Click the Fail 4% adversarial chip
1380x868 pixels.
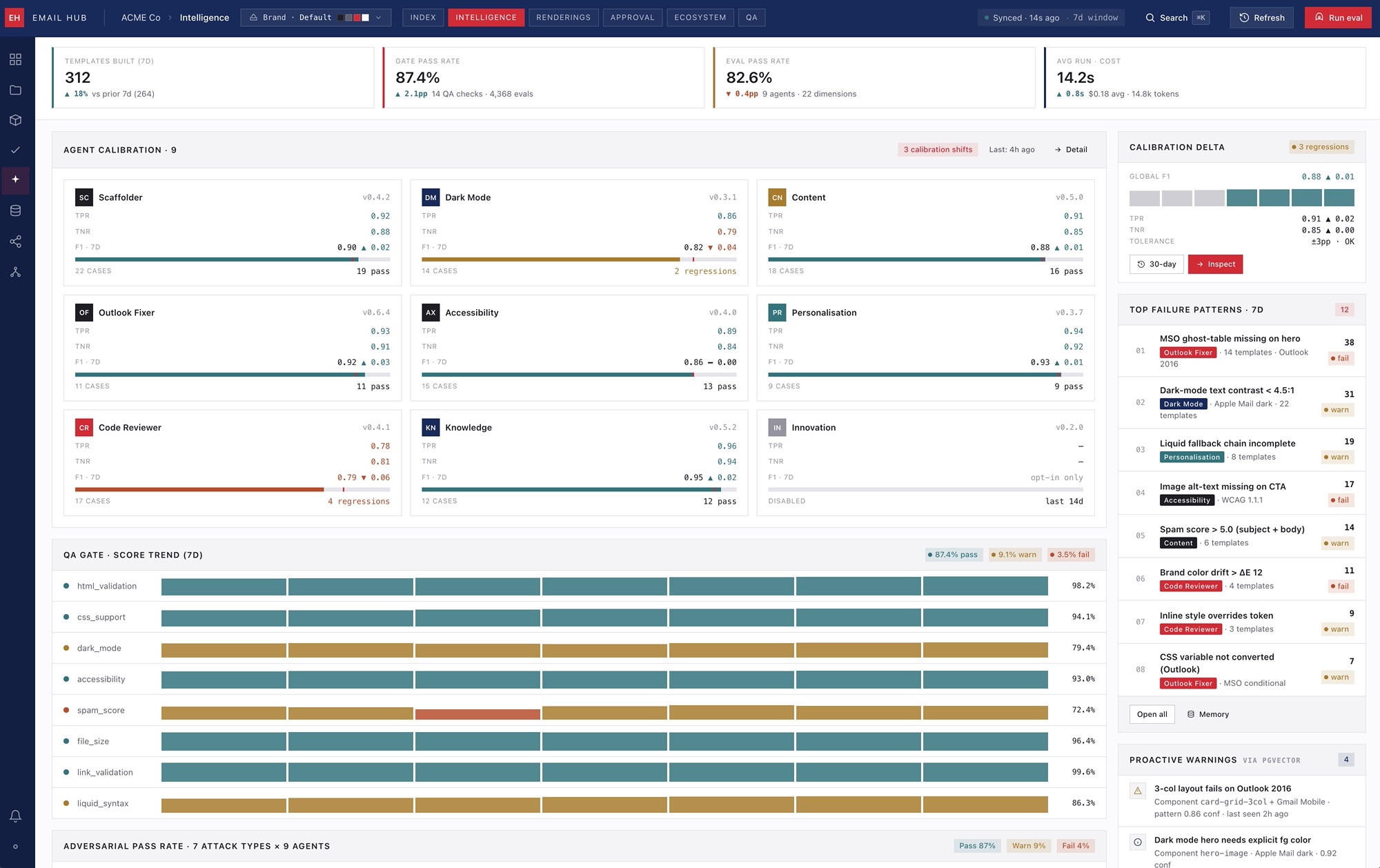[1076, 846]
